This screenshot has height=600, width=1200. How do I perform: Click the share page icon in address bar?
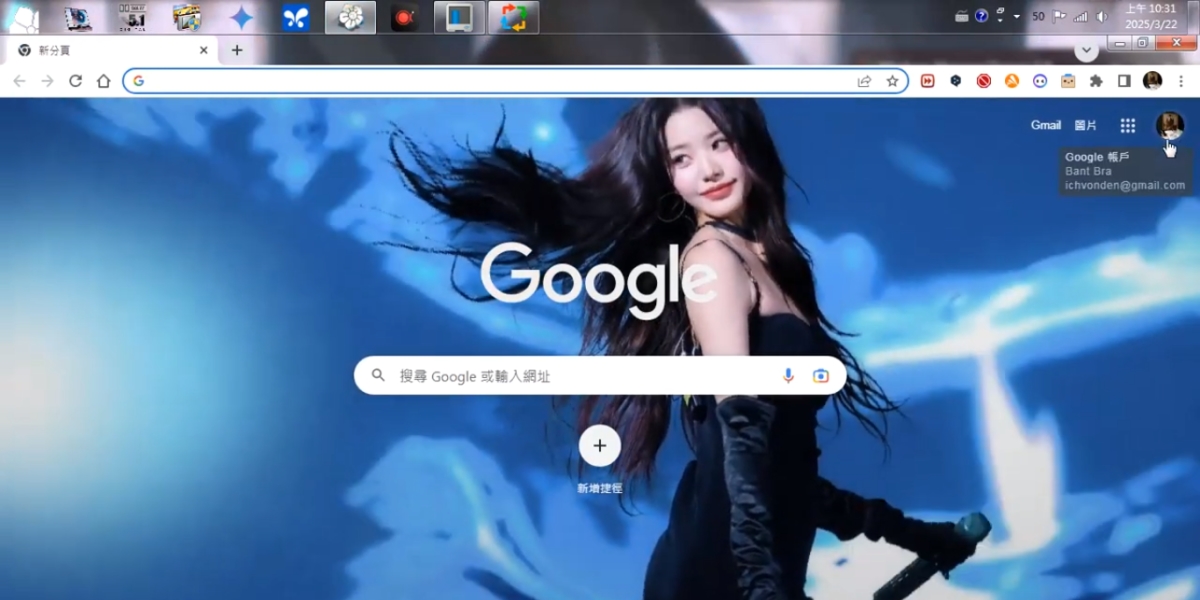point(864,81)
